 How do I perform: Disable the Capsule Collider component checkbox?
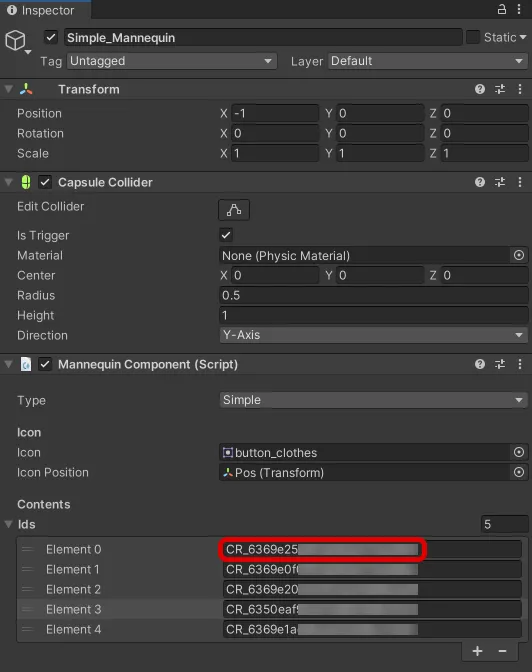(x=45, y=182)
